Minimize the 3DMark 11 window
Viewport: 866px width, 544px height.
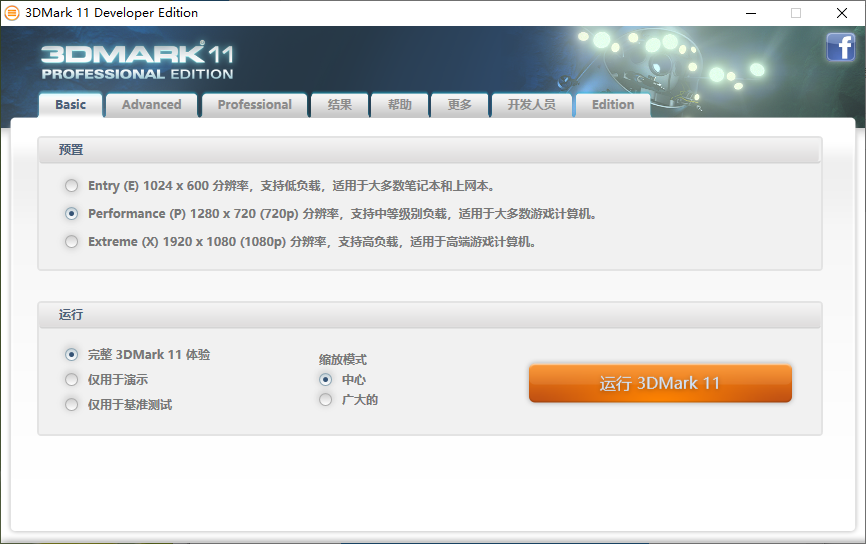pos(751,13)
